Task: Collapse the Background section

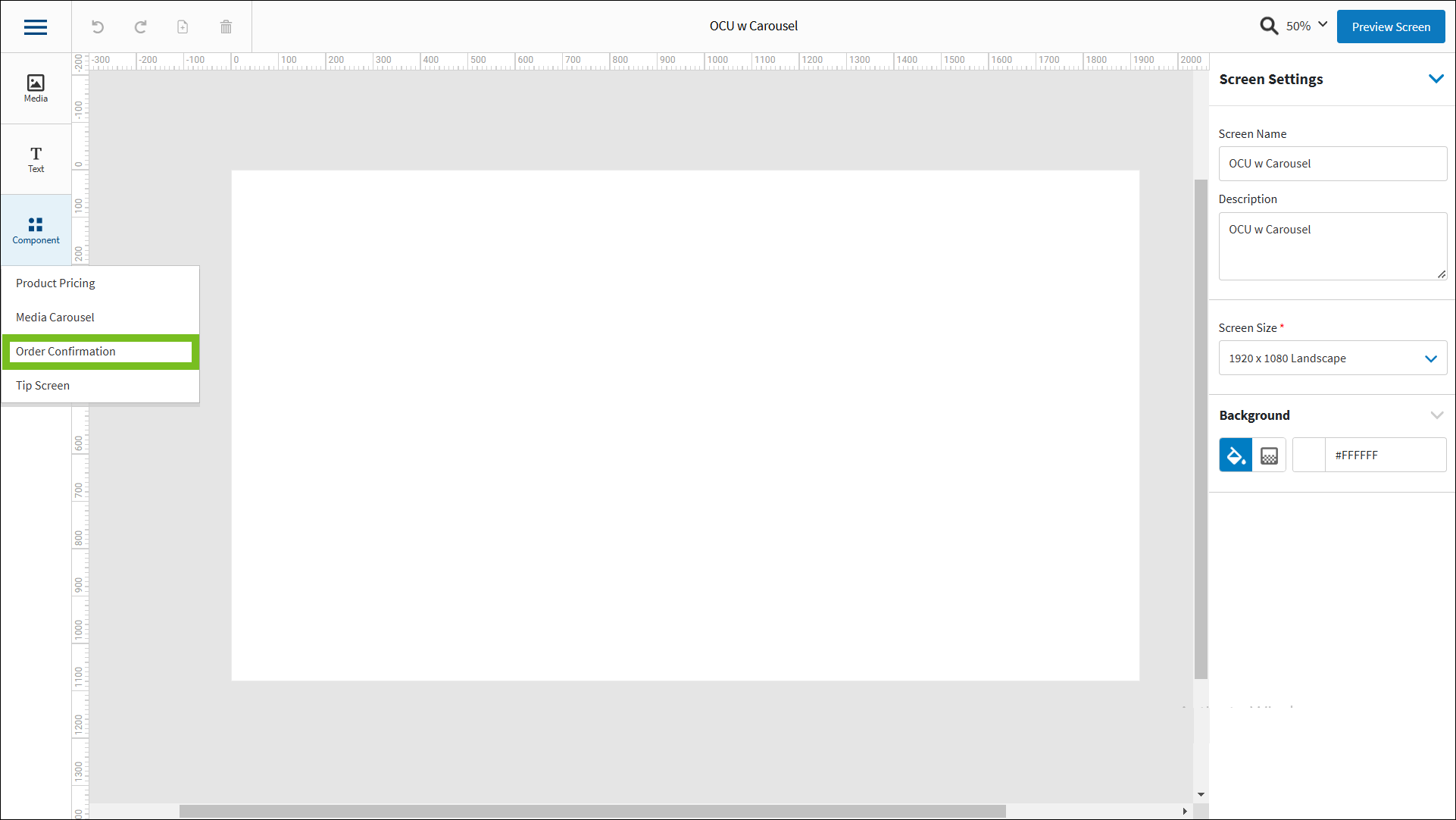Action: click(1436, 415)
